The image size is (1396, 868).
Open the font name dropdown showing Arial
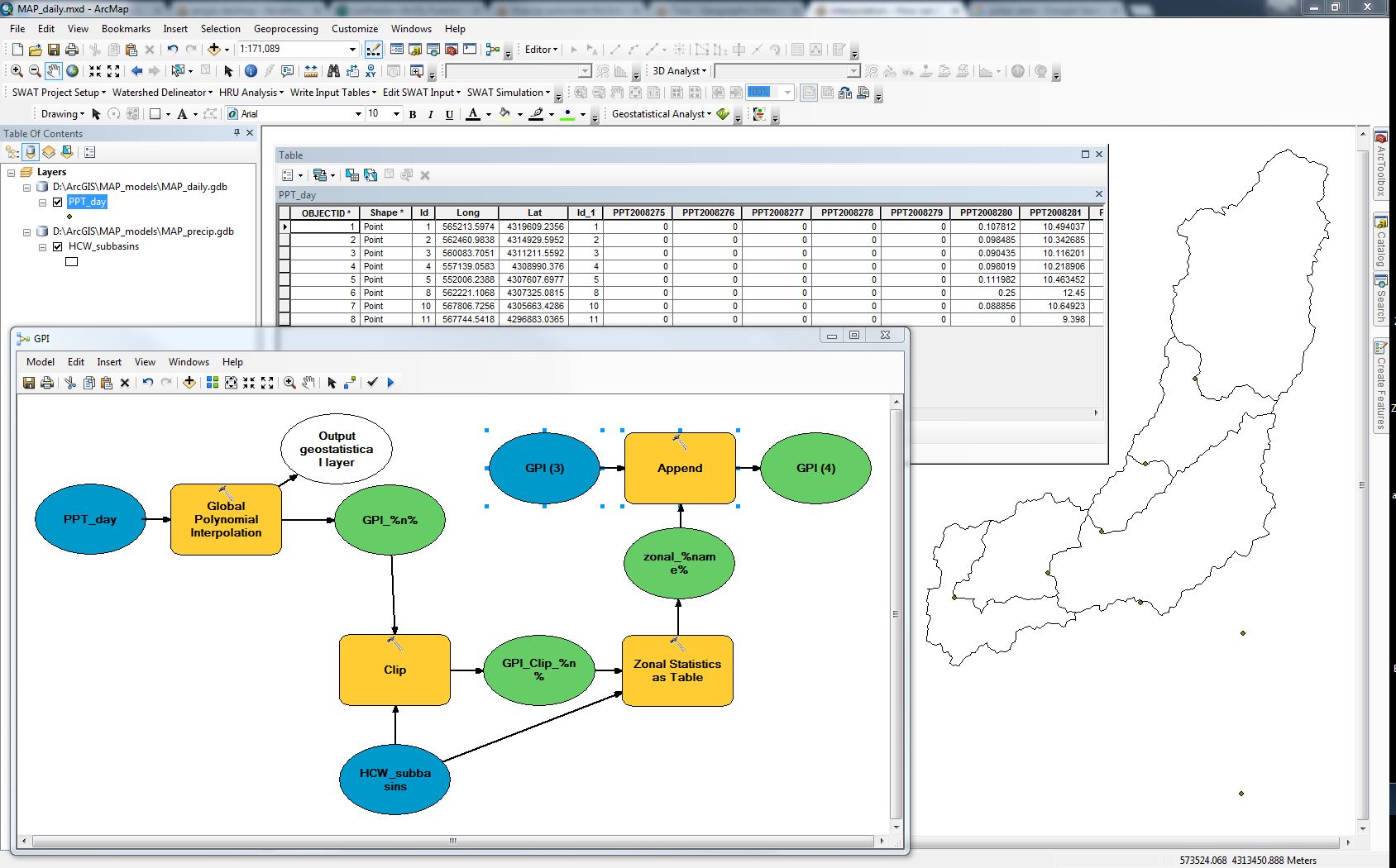pyautogui.click(x=358, y=114)
